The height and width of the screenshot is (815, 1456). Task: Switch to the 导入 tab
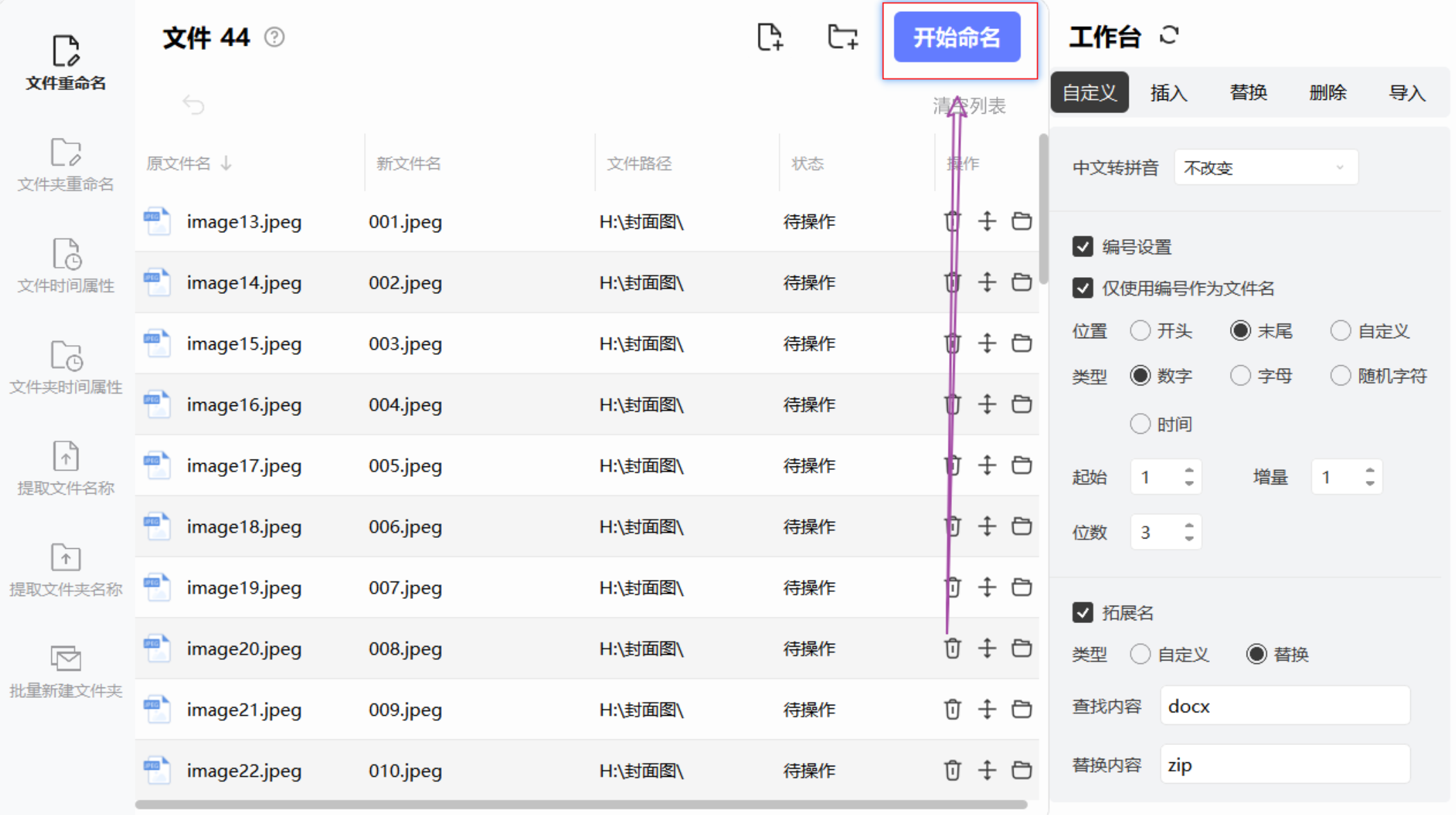[1407, 92]
